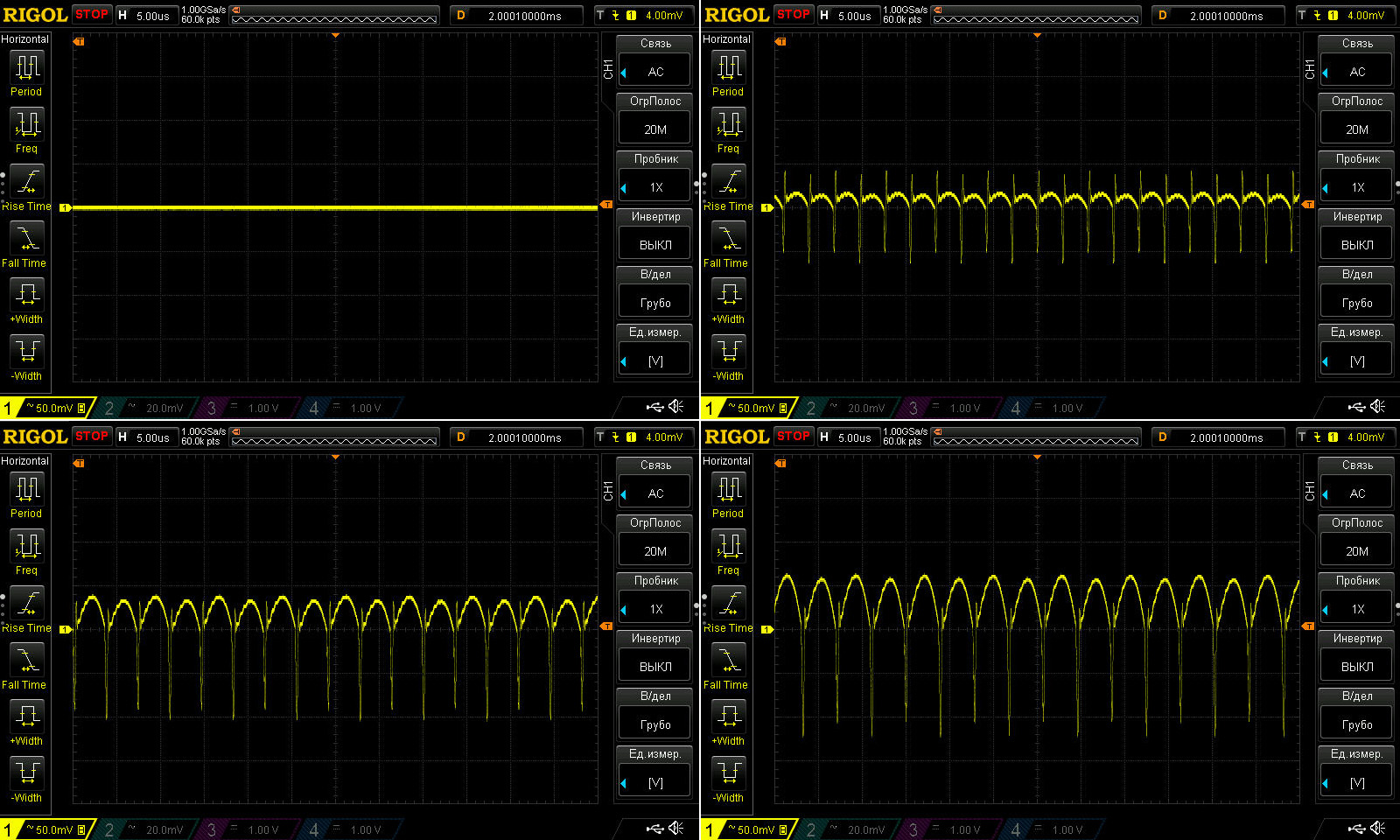Open Пробник 1X probe ratio in bottom-right scope

tap(1357, 608)
